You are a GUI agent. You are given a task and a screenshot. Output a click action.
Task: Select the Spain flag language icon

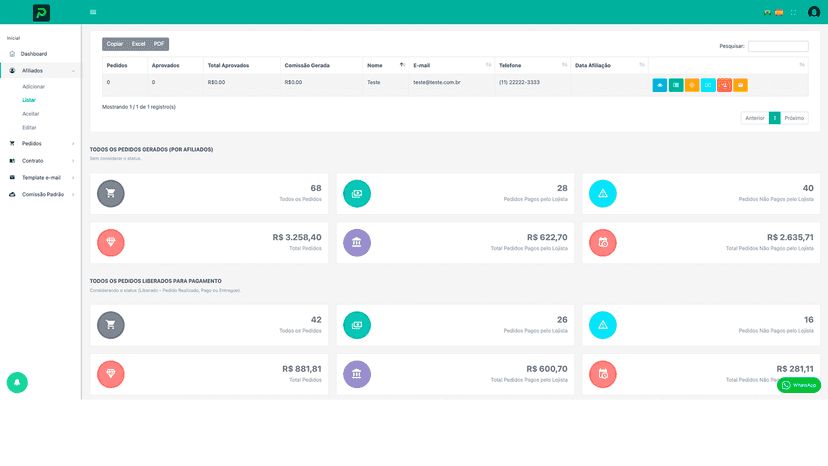pyautogui.click(x=779, y=12)
